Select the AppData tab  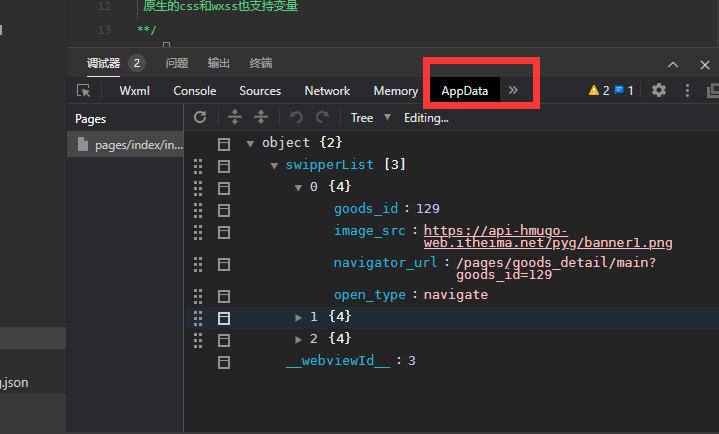coord(465,91)
